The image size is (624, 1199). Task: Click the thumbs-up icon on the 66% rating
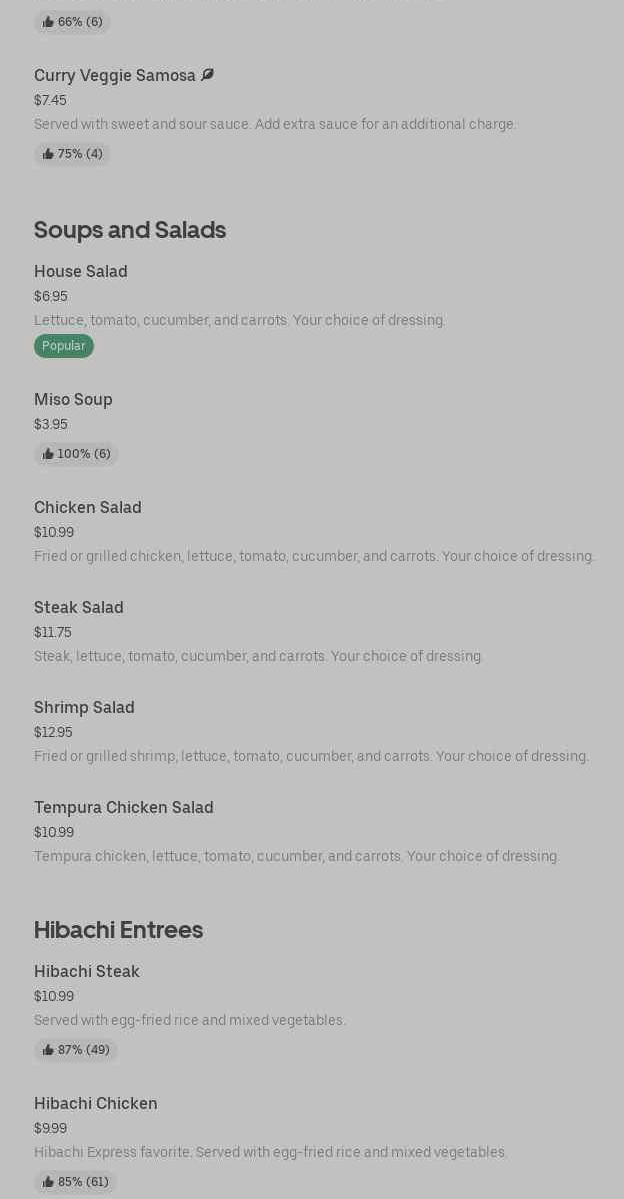48,22
